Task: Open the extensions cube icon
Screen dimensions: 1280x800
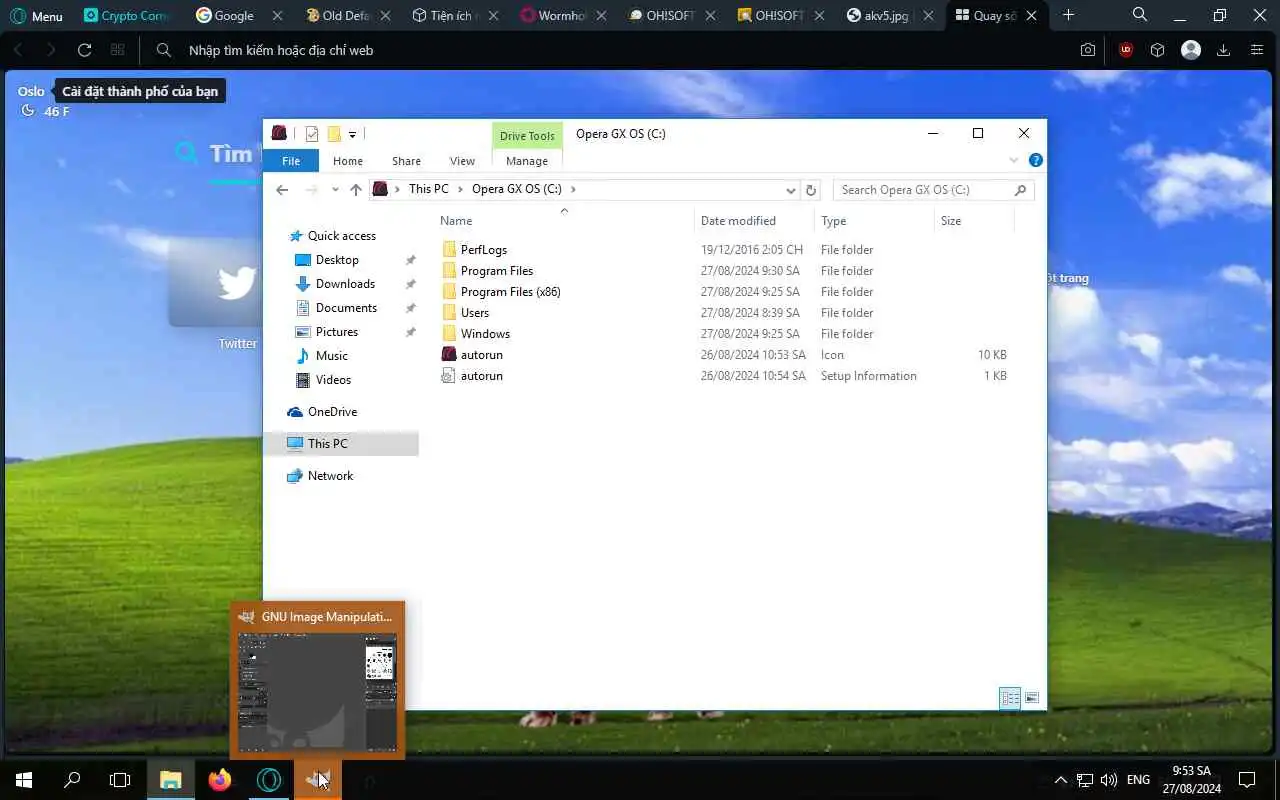Action: click(x=1157, y=50)
